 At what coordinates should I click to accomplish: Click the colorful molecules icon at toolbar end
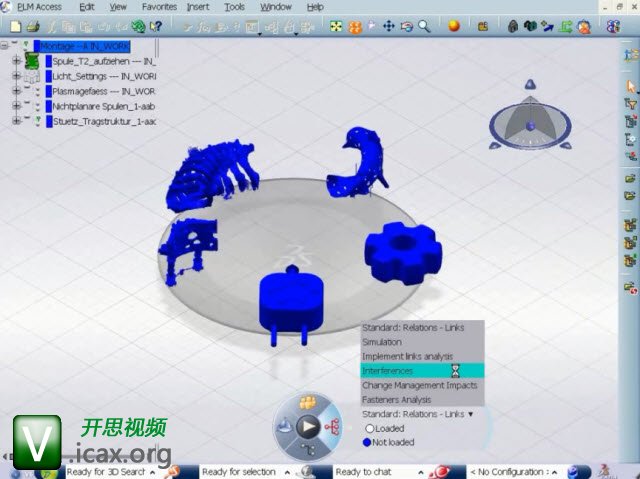[613, 27]
